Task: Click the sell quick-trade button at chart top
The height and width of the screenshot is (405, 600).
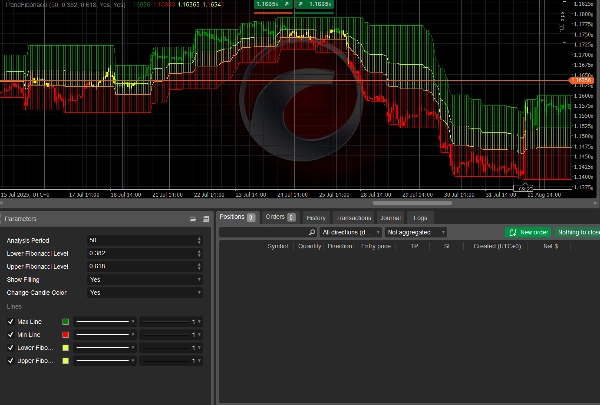Action: (x=273, y=4)
